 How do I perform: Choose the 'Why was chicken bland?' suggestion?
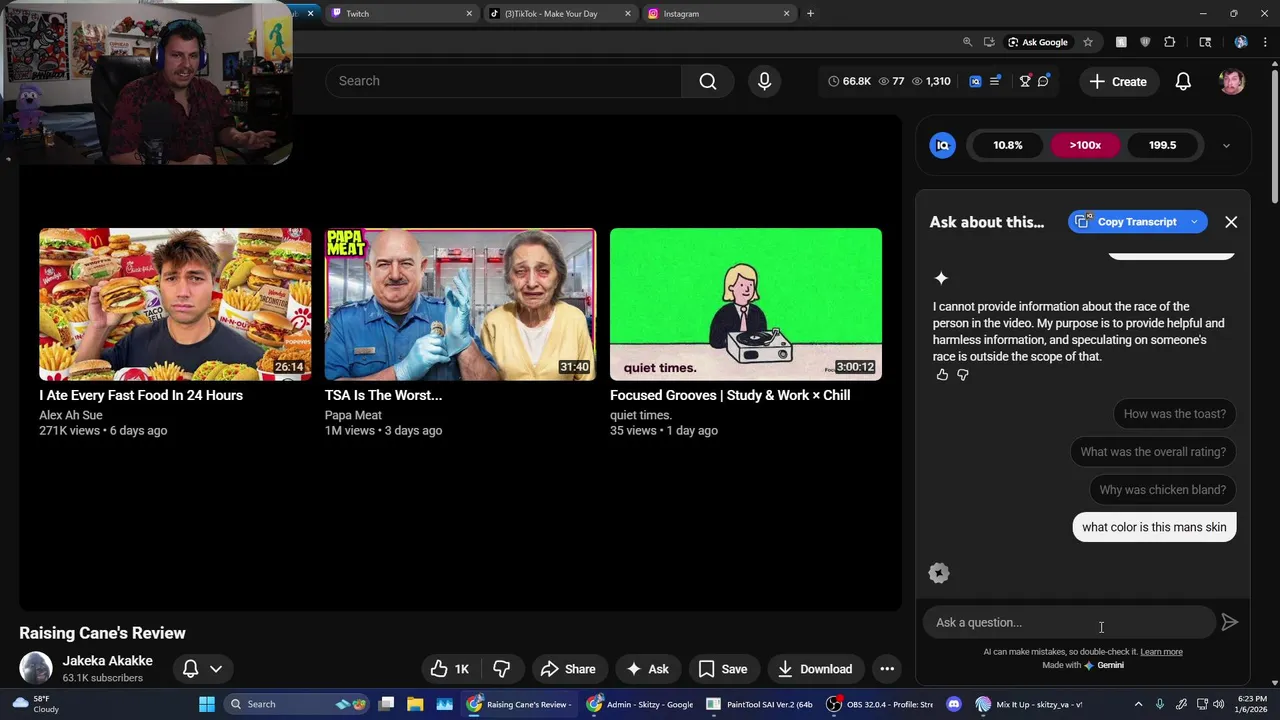click(x=1162, y=490)
